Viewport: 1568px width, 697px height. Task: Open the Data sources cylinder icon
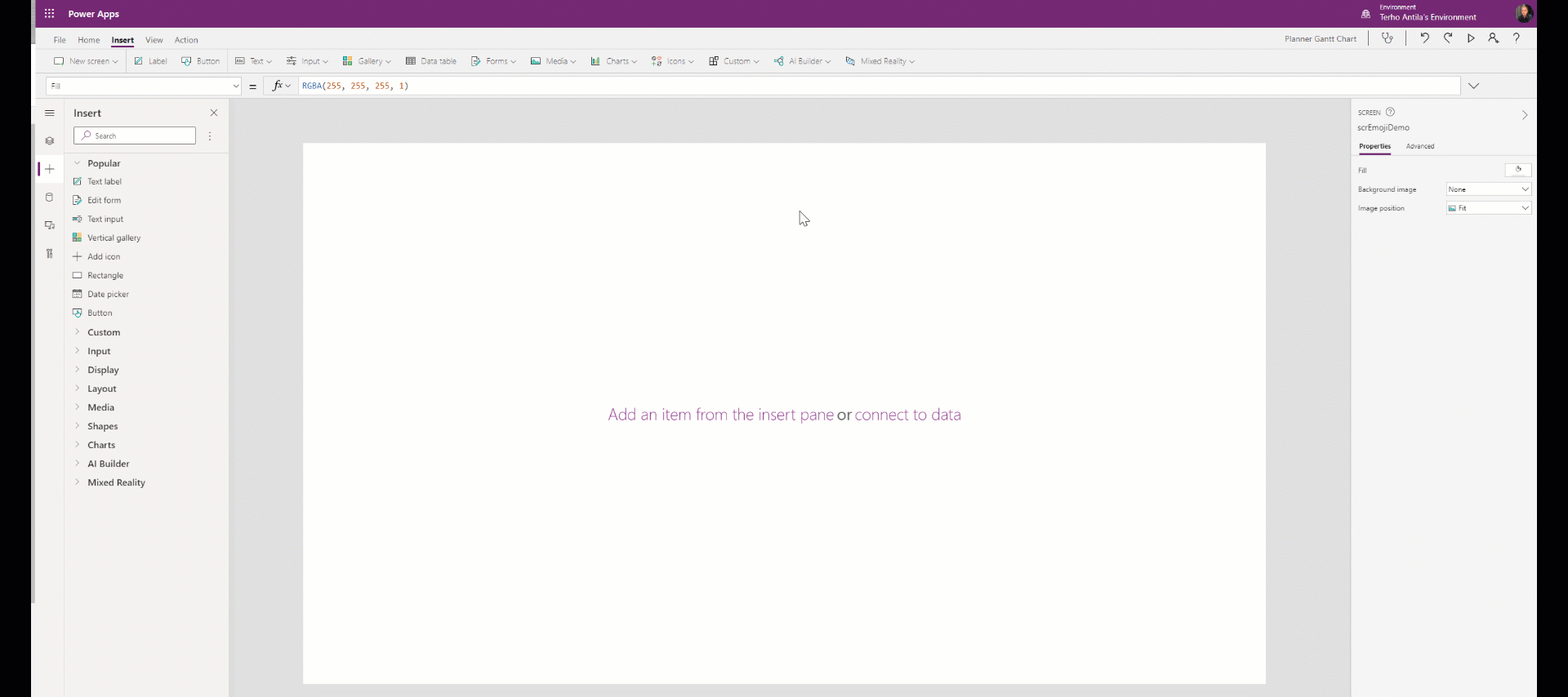(50, 198)
